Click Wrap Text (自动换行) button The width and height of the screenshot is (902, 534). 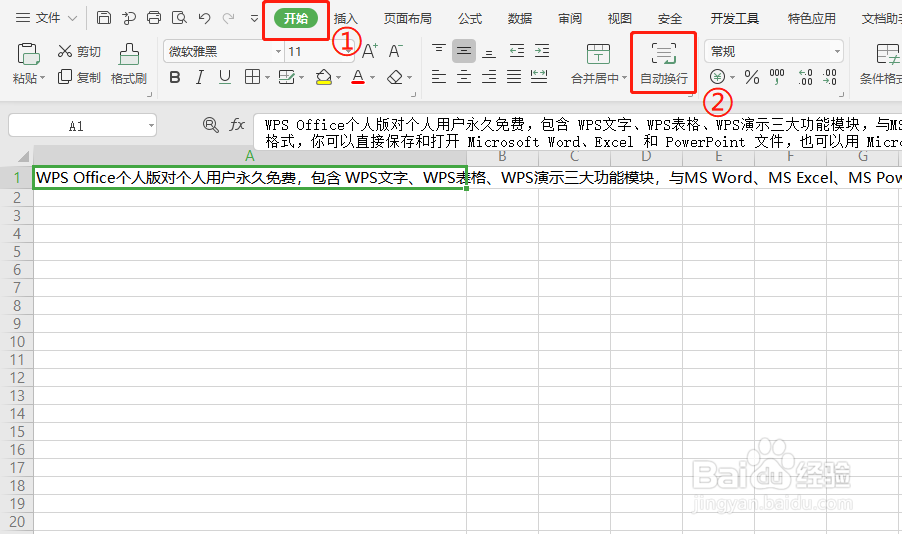[664, 64]
